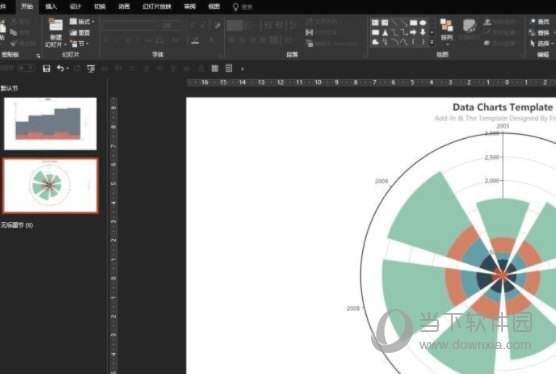Select the vertical text box shape
This screenshot has width=556, height=374.
point(385,23)
